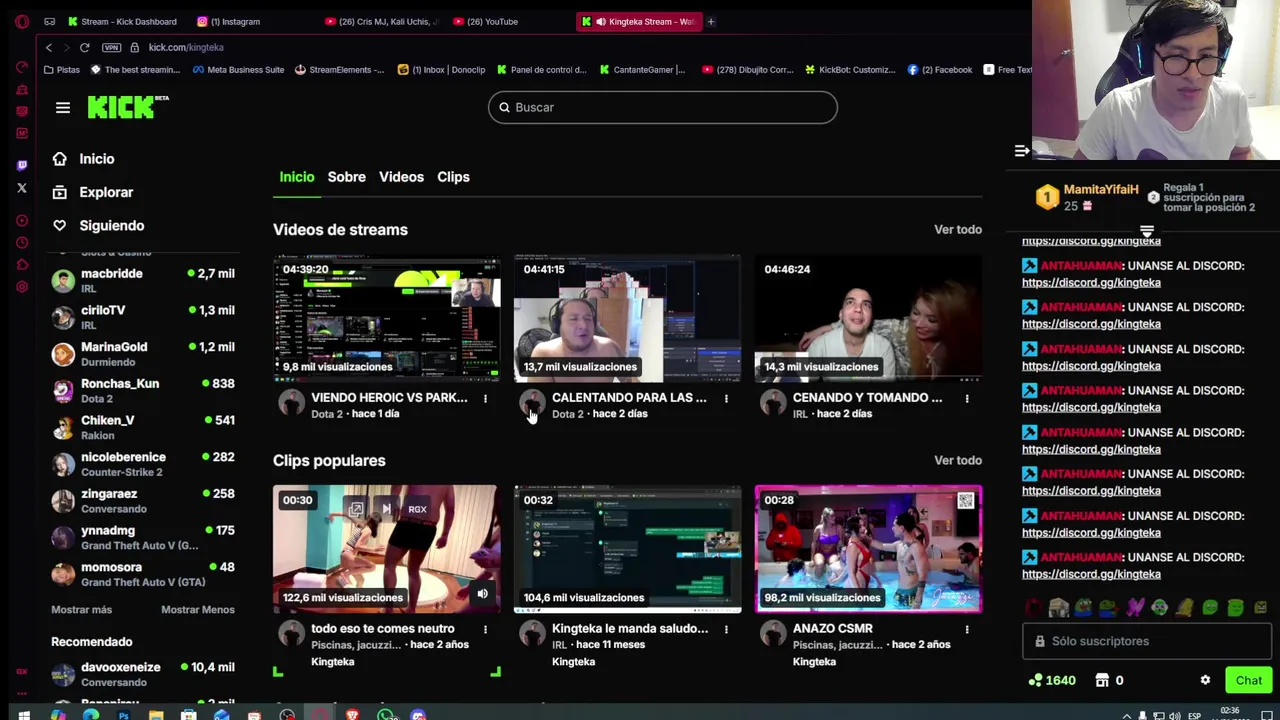Click the green Chat send button
Screen dimensions: 1280x720
1248,681
